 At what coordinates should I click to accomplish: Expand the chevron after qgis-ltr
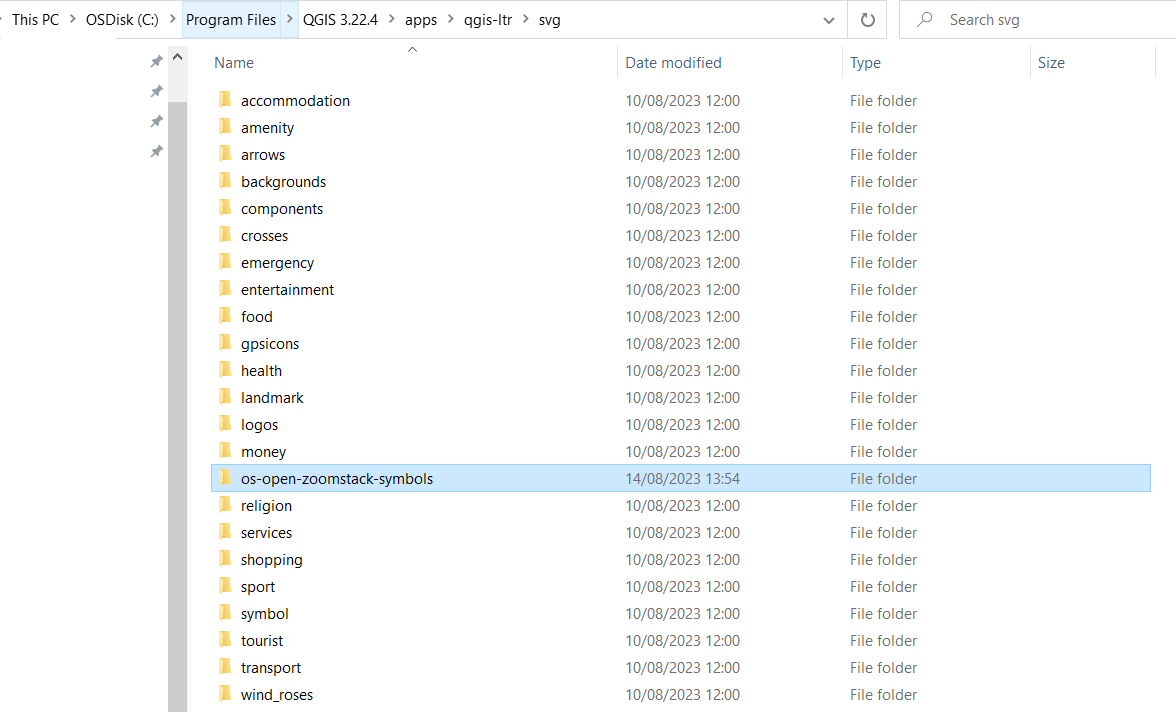pyautogui.click(x=525, y=19)
